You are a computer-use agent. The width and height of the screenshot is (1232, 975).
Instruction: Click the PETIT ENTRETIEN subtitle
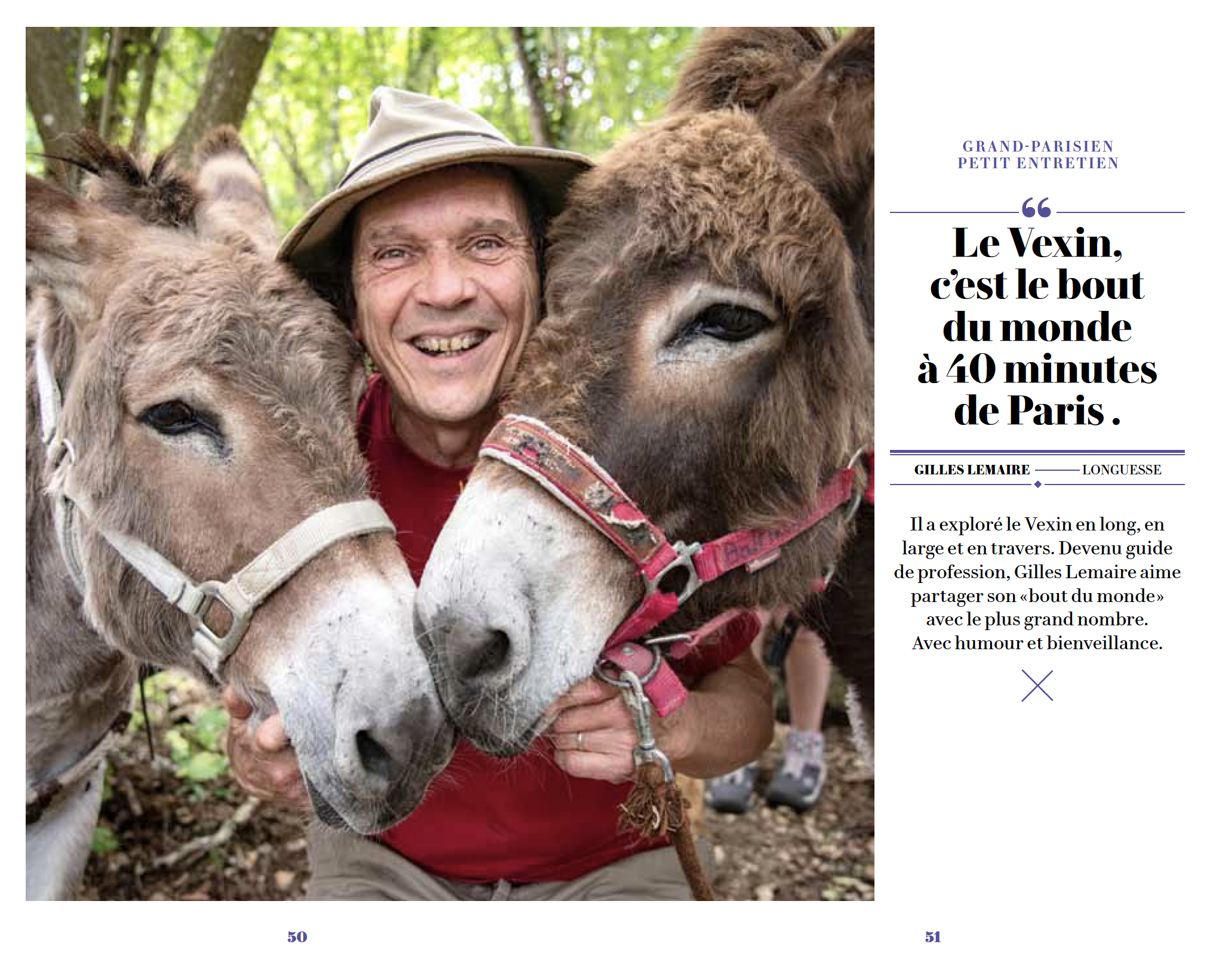1038,163
